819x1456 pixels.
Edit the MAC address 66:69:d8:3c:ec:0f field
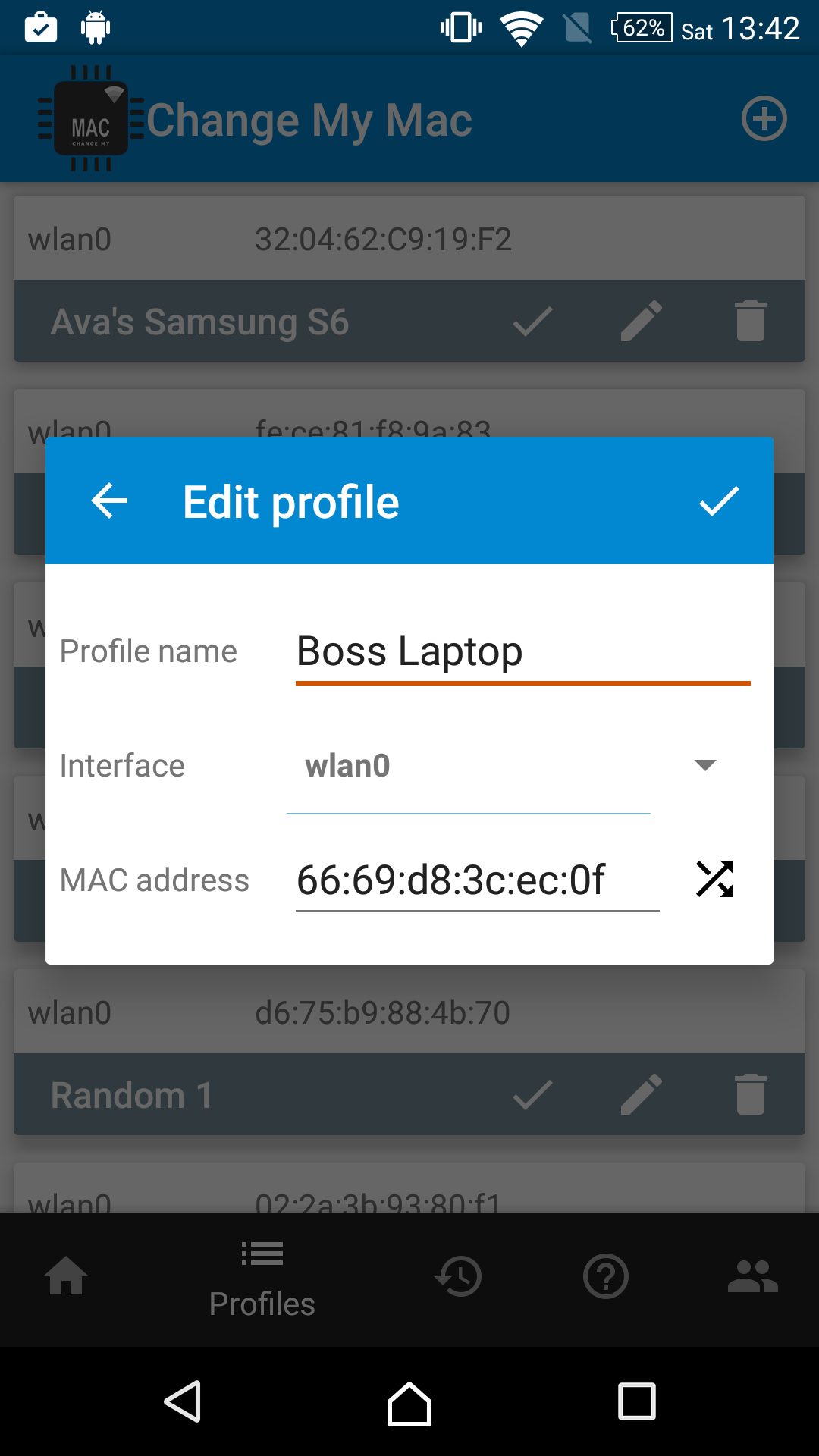(475, 880)
